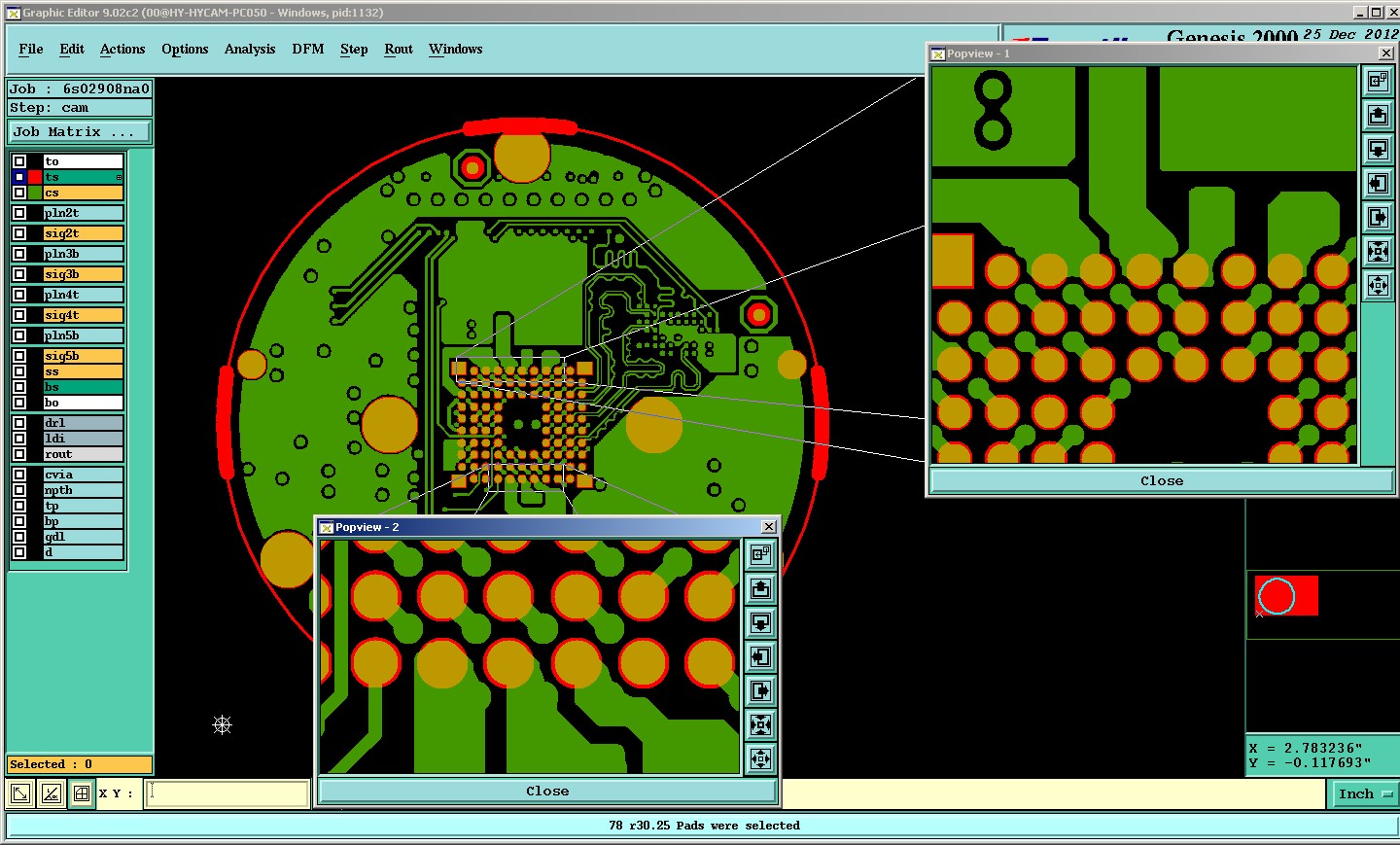Image resolution: width=1400 pixels, height=845 pixels.
Task: Select the bo layer name
Action: (84, 403)
